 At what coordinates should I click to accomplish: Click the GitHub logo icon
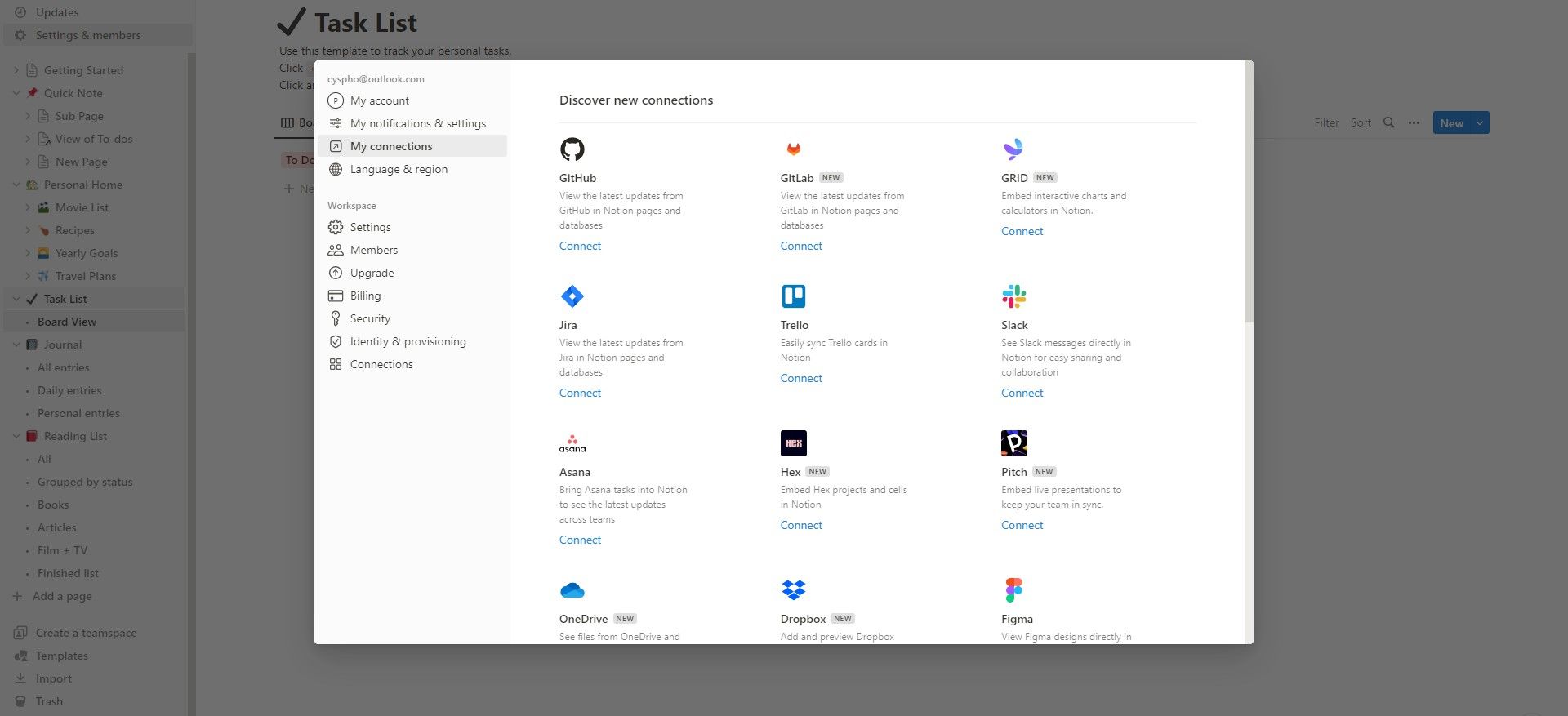pos(572,149)
